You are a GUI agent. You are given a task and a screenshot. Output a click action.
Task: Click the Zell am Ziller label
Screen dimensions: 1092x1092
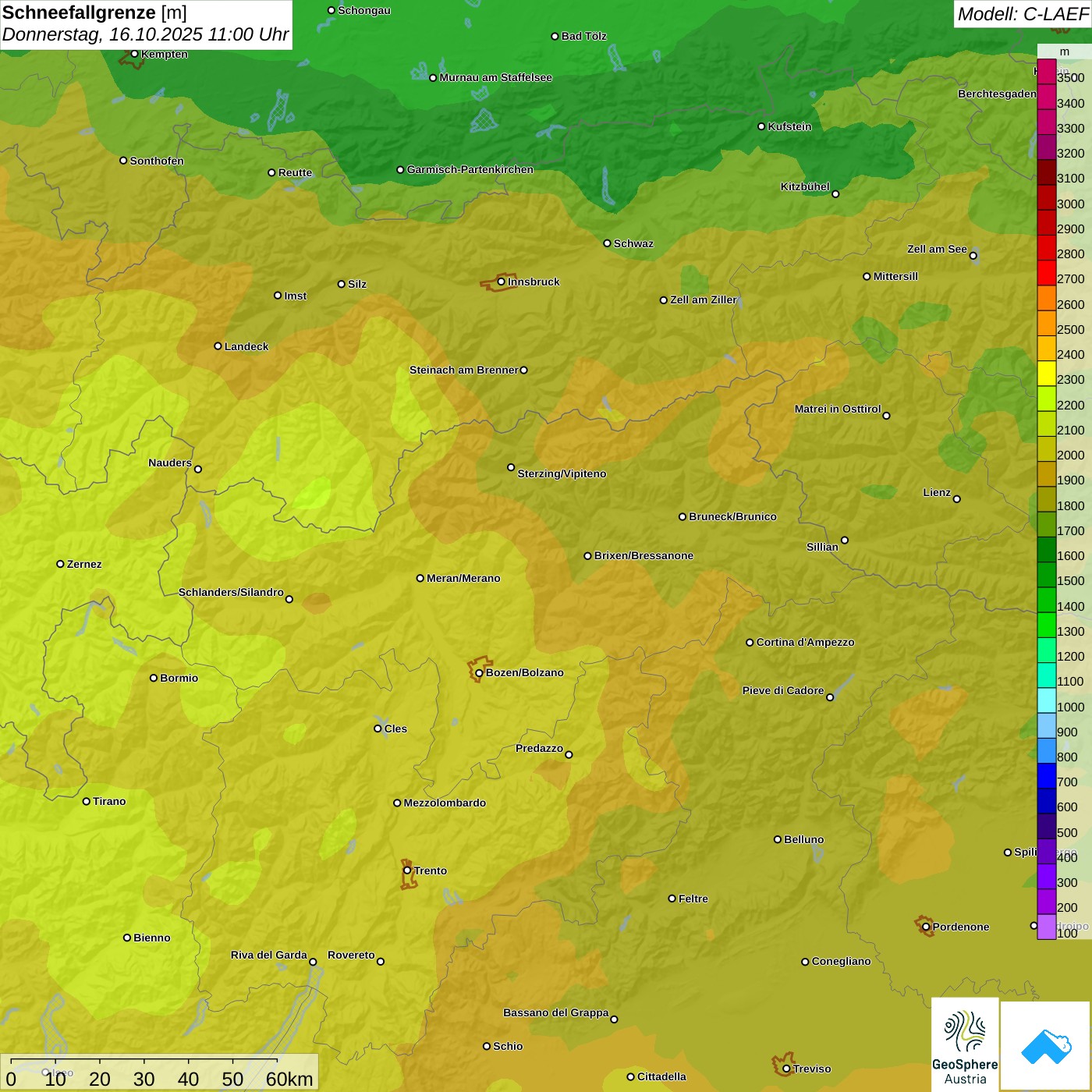(x=704, y=300)
